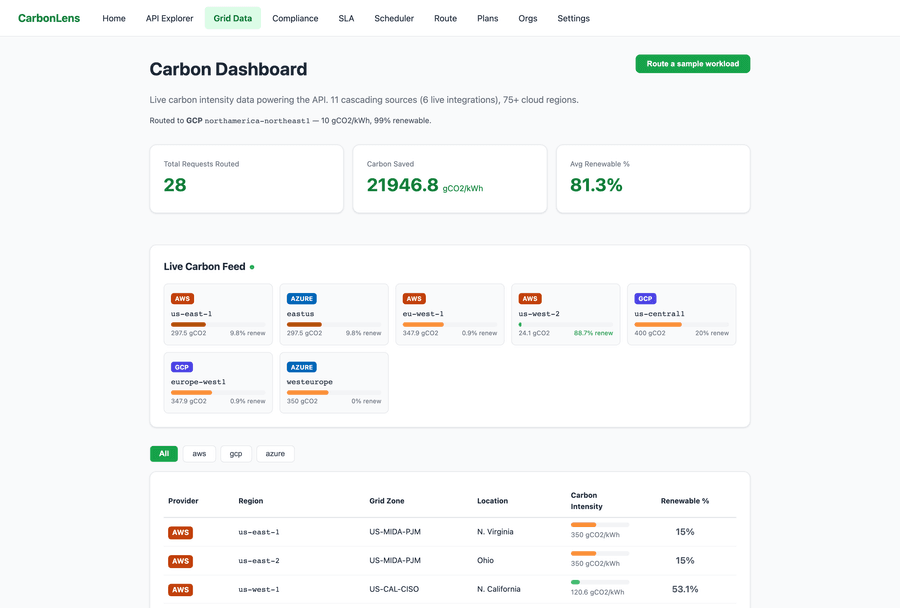The width and height of the screenshot is (900, 608).
Task: Click AWS badge in us-east-2 table row
Action: 180,561
